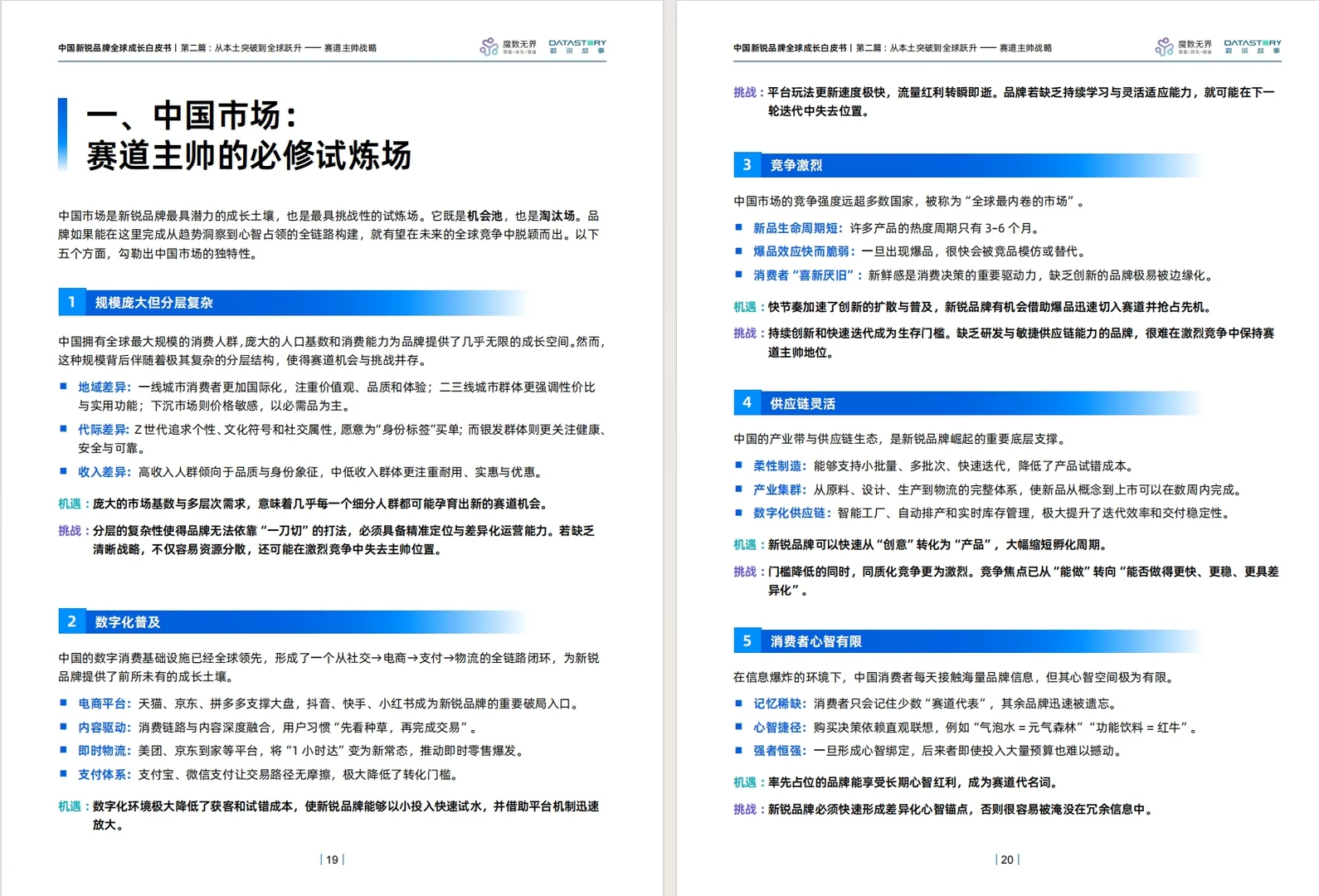Click the title line "一、中国市场："
The image size is (1319, 896).
click(x=192, y=115)
